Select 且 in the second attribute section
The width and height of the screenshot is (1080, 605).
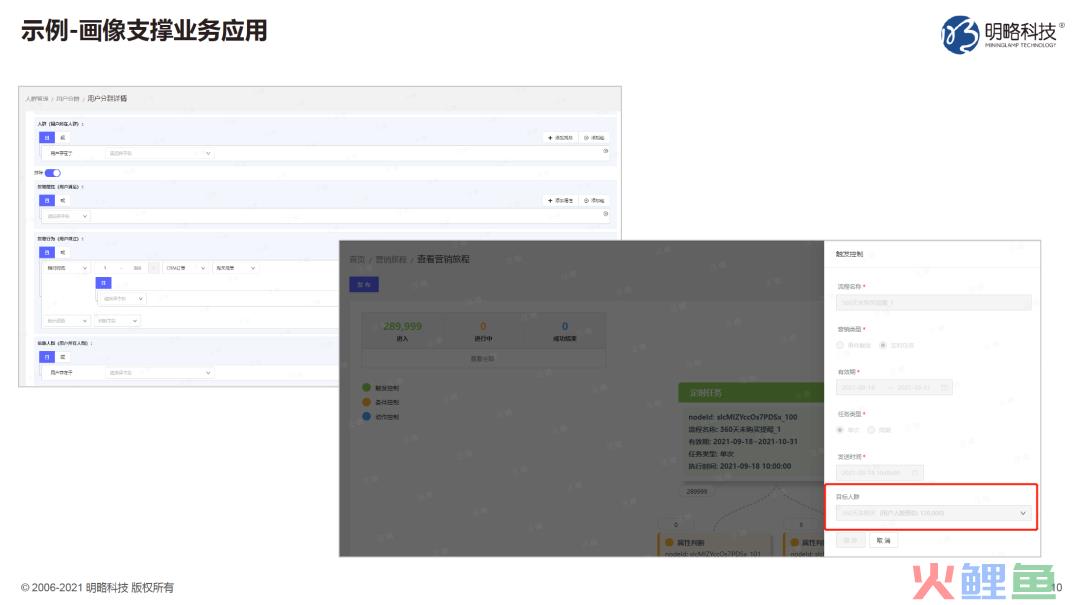click(x=46, y=201)
